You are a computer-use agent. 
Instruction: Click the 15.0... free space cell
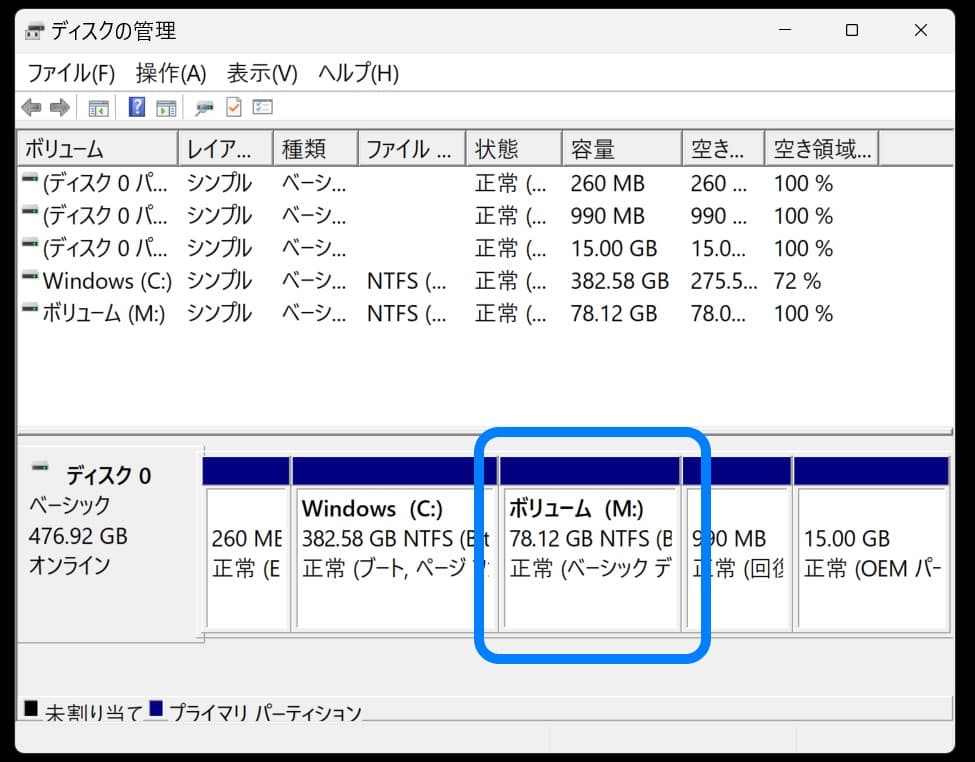(x=718, y=248)
